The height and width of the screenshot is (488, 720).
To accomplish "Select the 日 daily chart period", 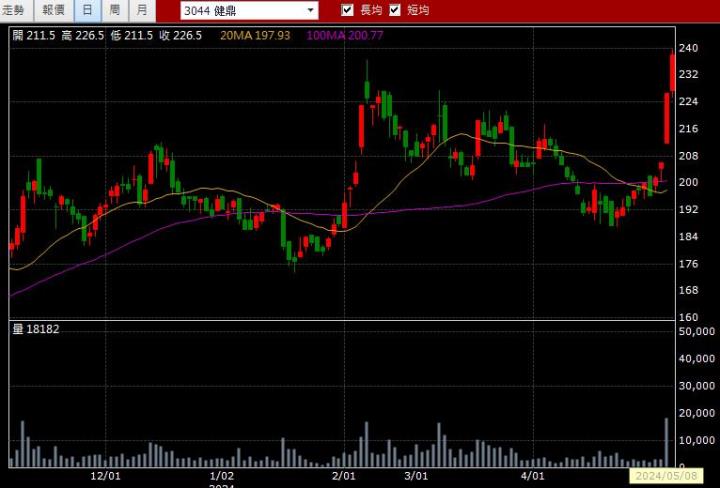I will point(88,10).
